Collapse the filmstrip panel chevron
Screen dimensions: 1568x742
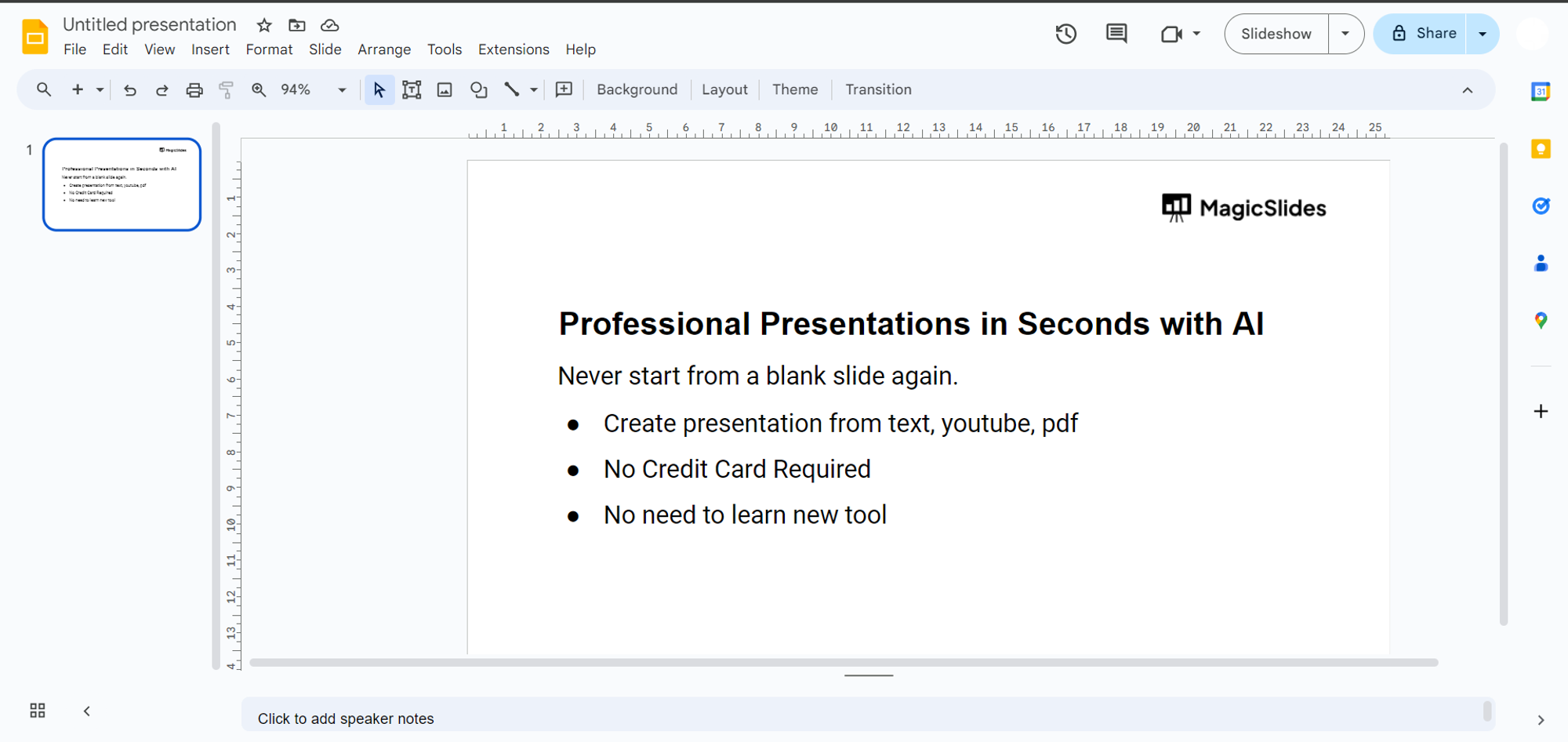click(87, 711)
